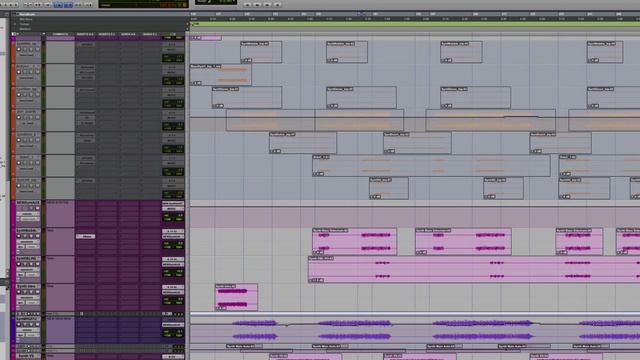Click the SENDS F-J column header
Image resolution: width=640 pixels, height=360 pixels.
pyautogui.click(x=150, y=34)
